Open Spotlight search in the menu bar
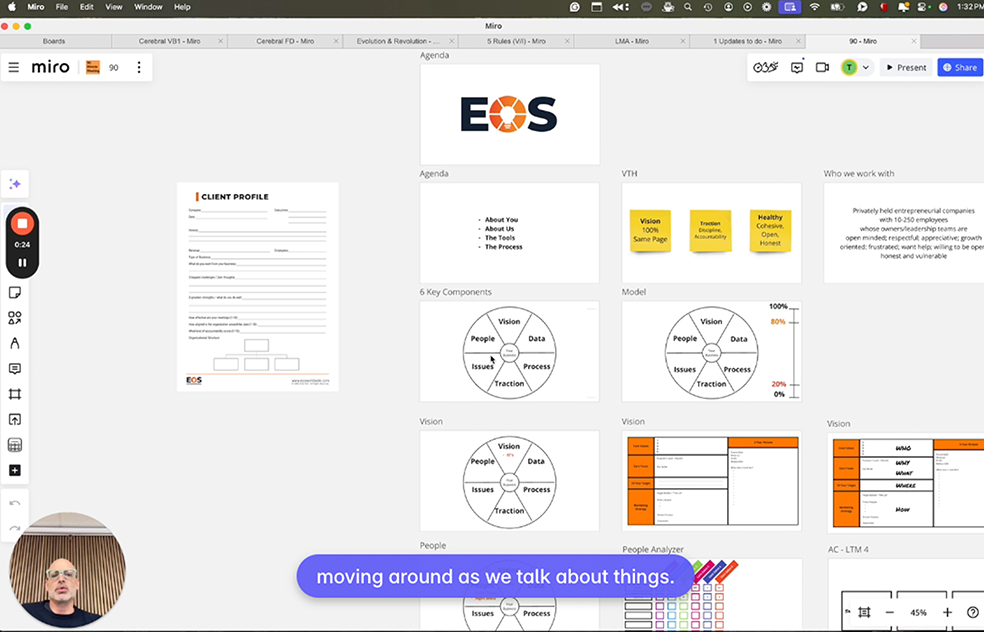984x632 pixels. point(688,7)
